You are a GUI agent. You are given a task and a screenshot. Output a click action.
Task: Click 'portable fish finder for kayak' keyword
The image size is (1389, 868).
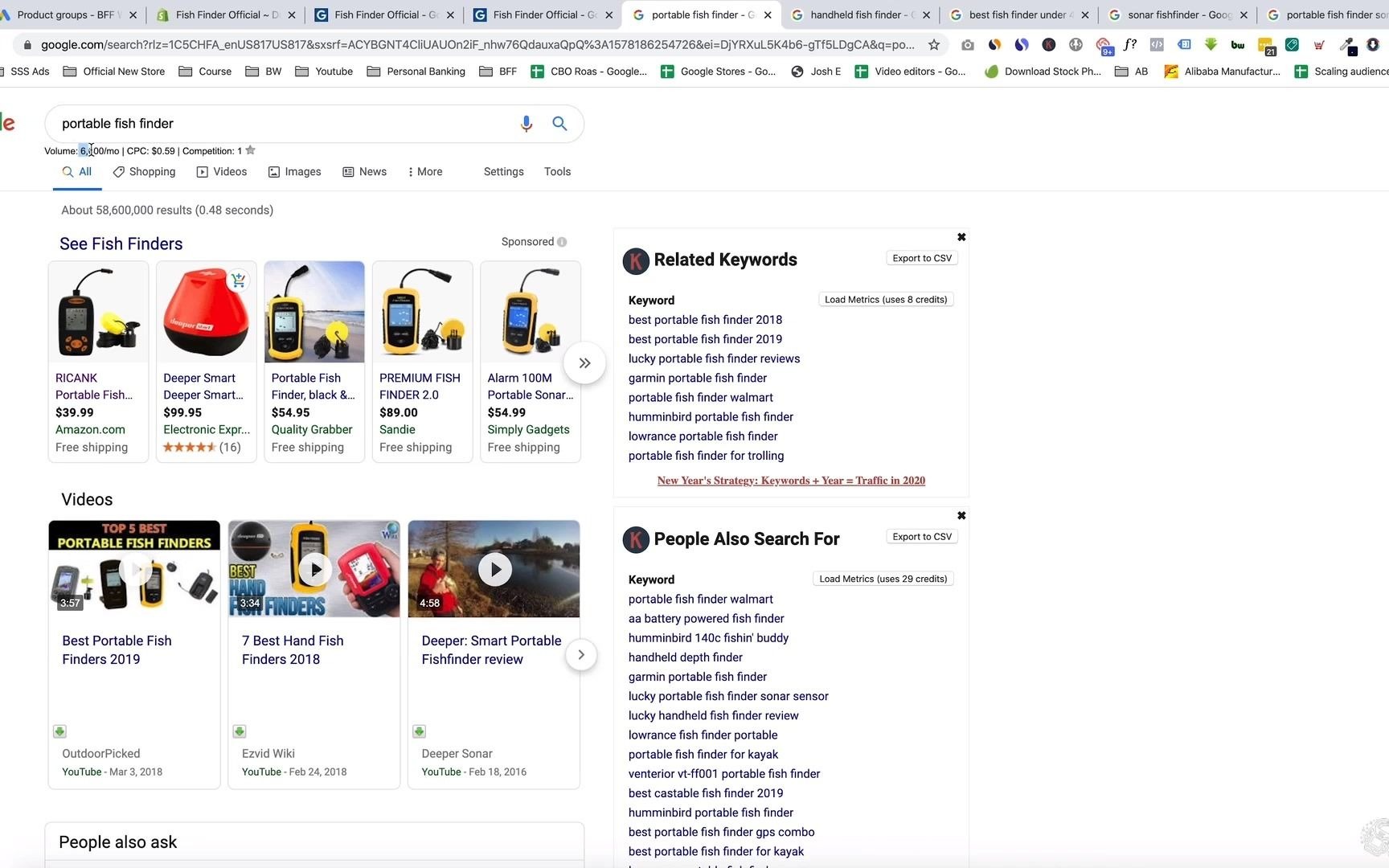(703, 755)
